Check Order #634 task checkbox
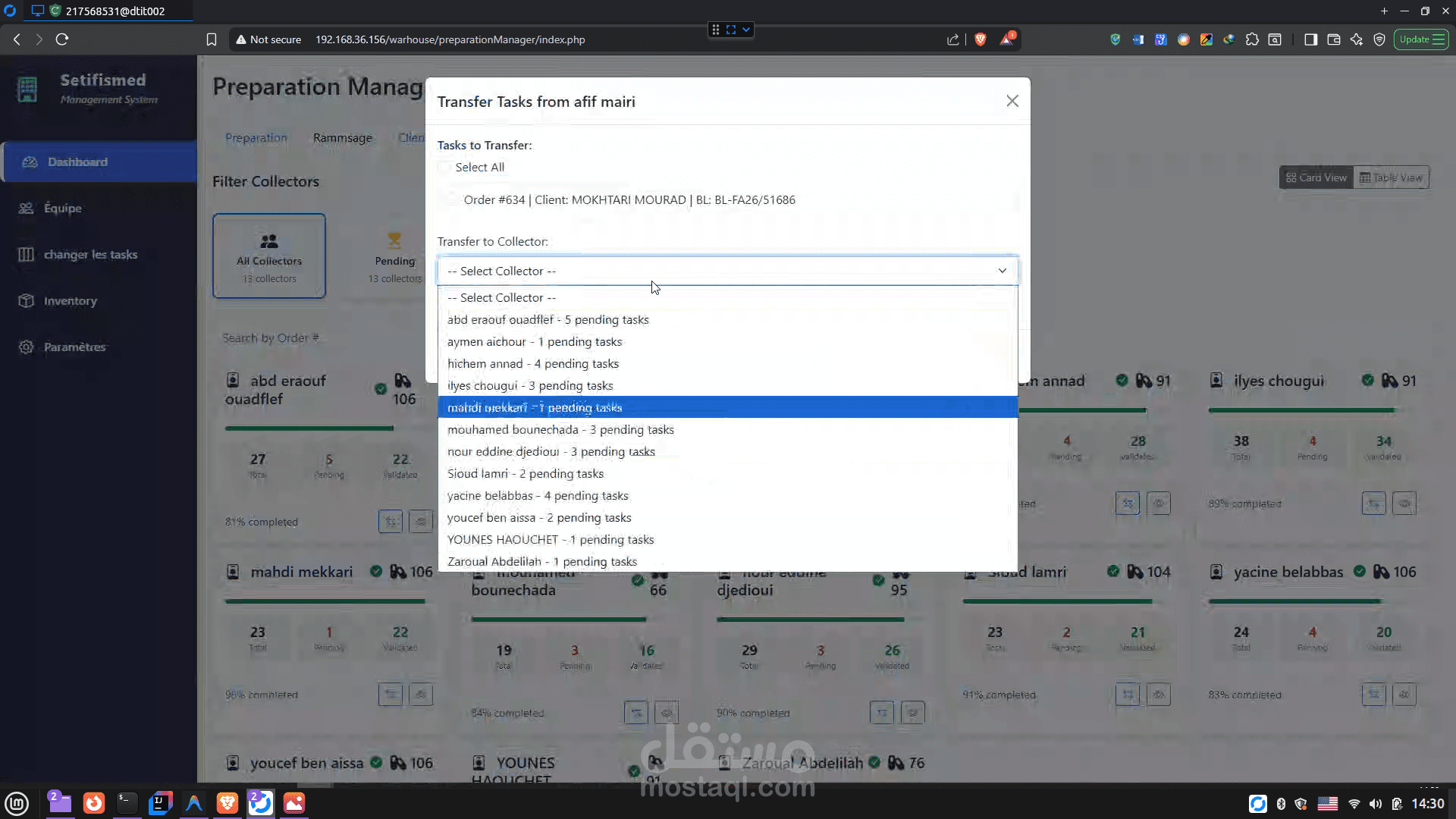The height and width of the screenshot is (819, 1456). pos(452,200)
